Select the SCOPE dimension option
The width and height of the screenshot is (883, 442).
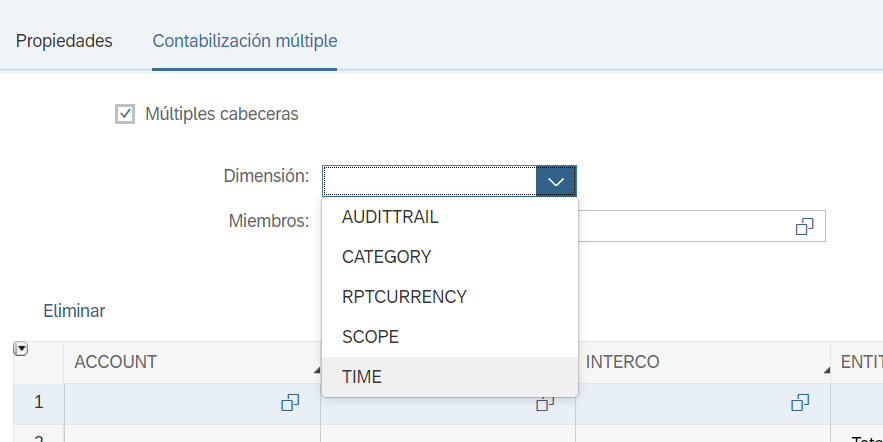[370, 337]
